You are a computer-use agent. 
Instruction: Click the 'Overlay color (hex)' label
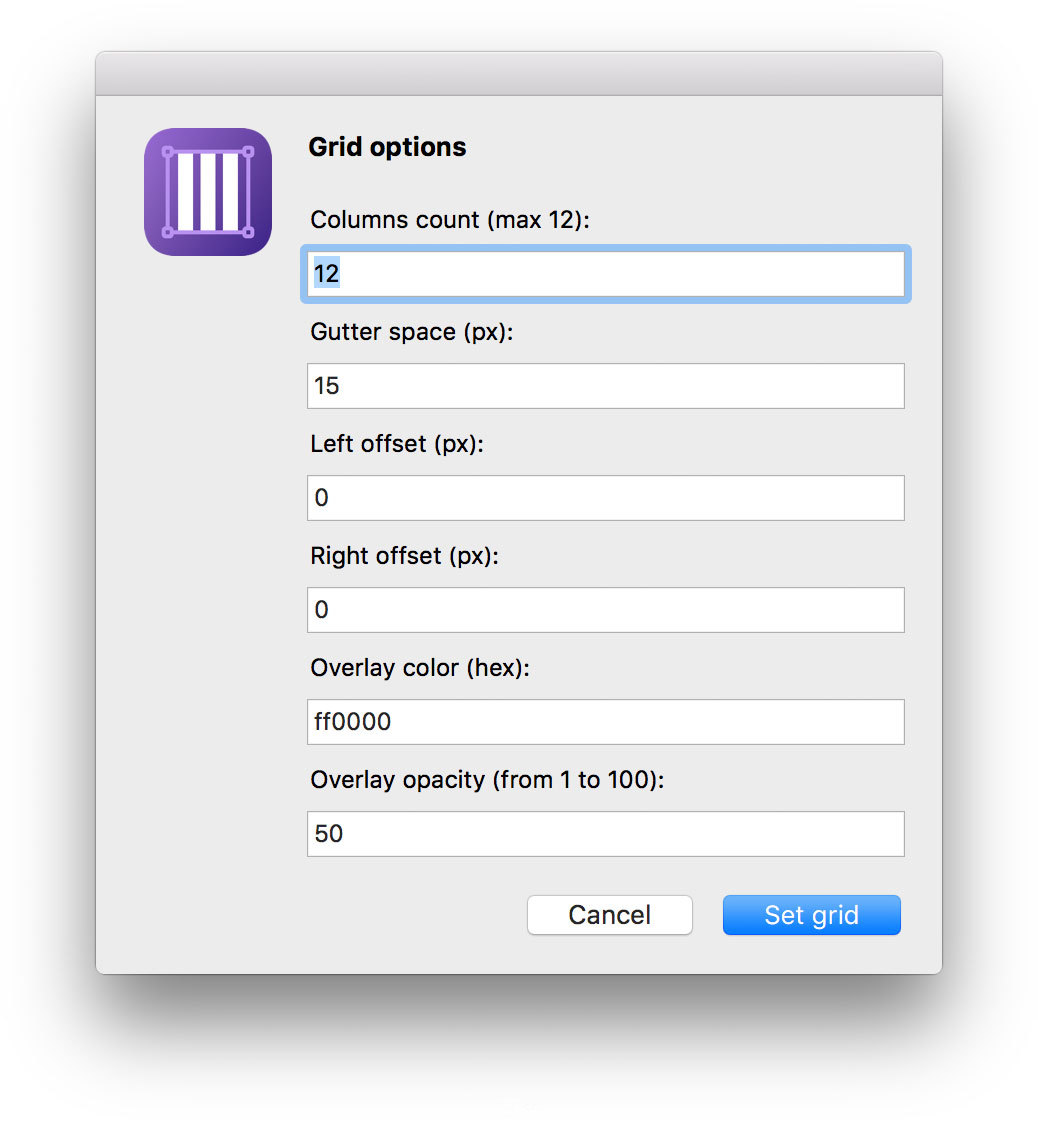pyautogui.click(x=419, y=668)
